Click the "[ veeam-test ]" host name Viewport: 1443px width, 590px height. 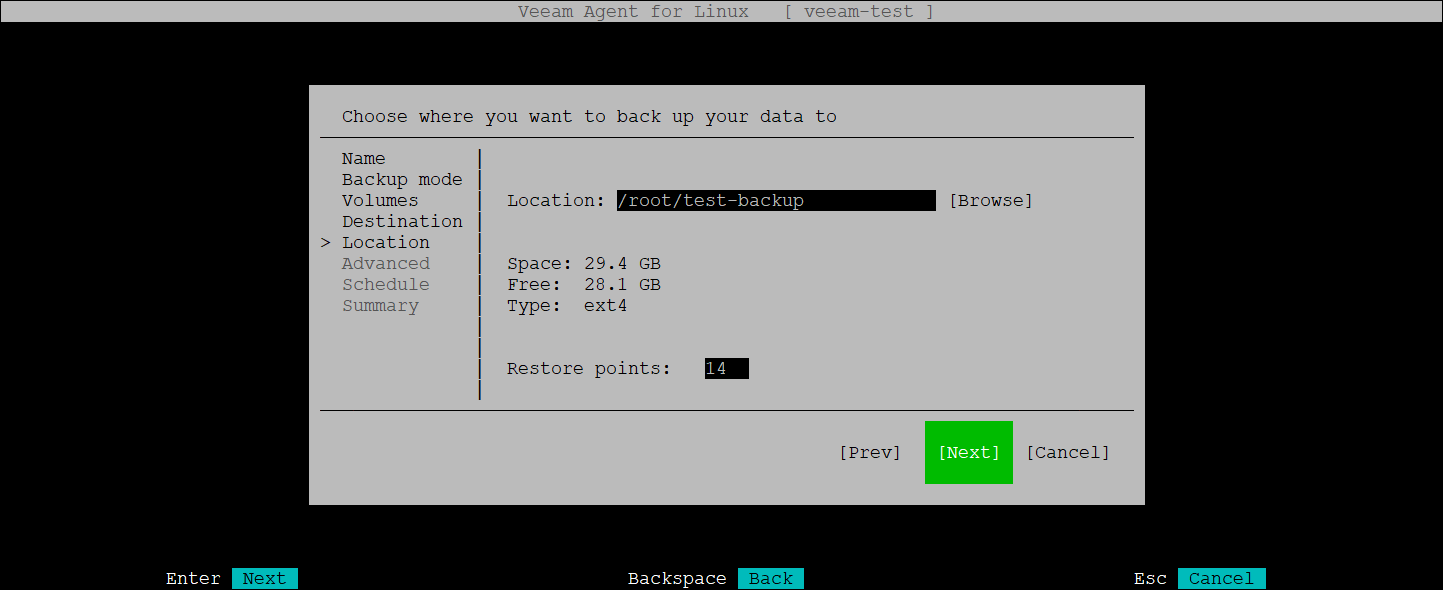(860, 11)
